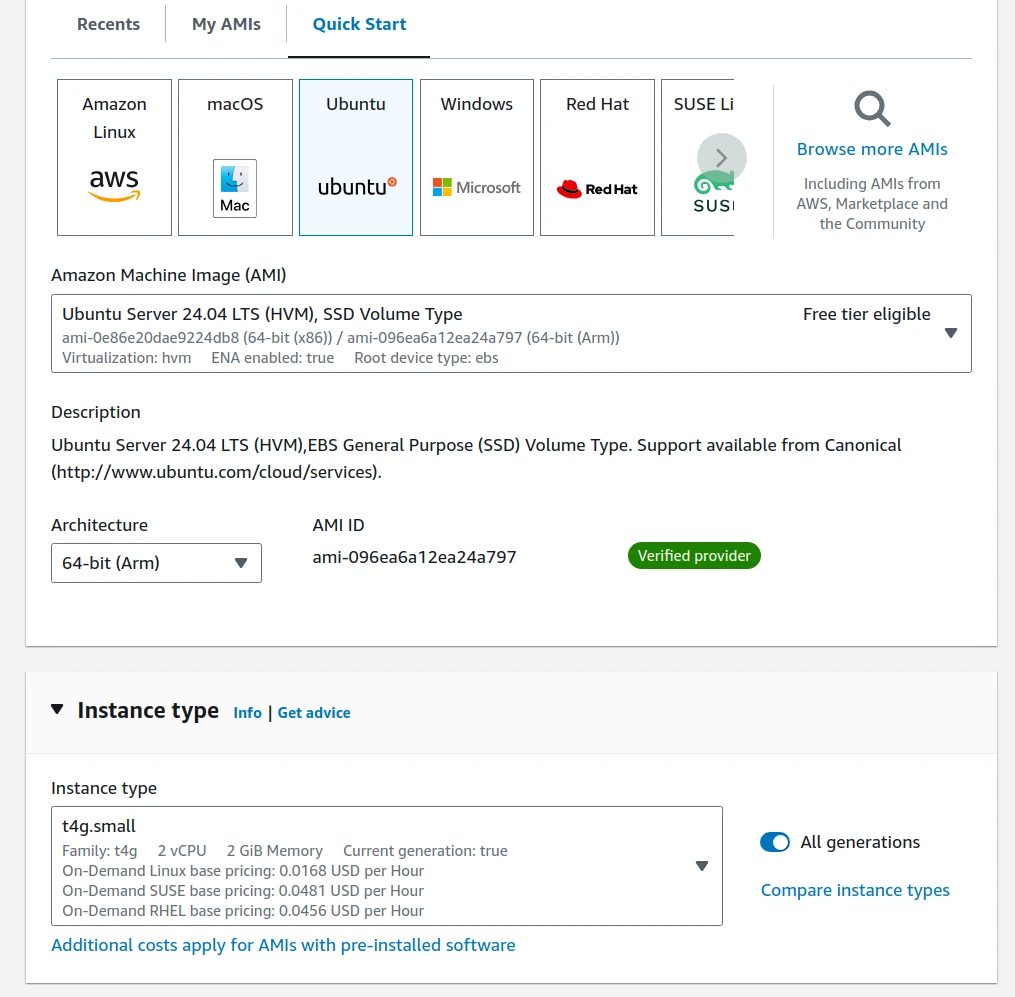This screenshot has width=1015, height=997.
Task: Click the Get advice link
Action: pyautogui.click(x=314, y=713)
